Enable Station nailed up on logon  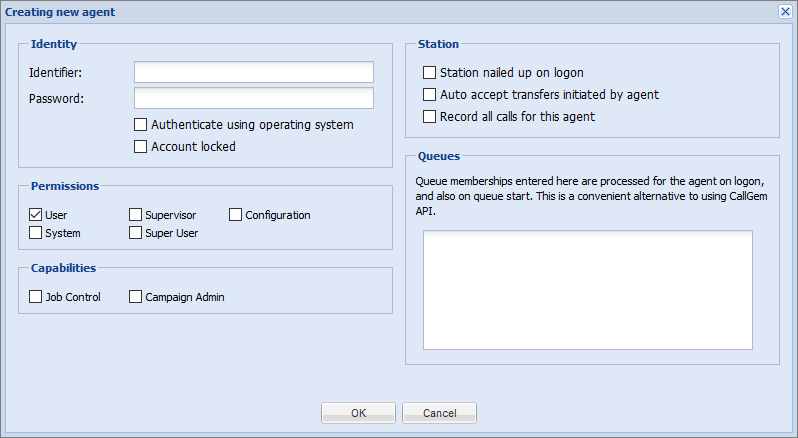click(x=430, y=73)
